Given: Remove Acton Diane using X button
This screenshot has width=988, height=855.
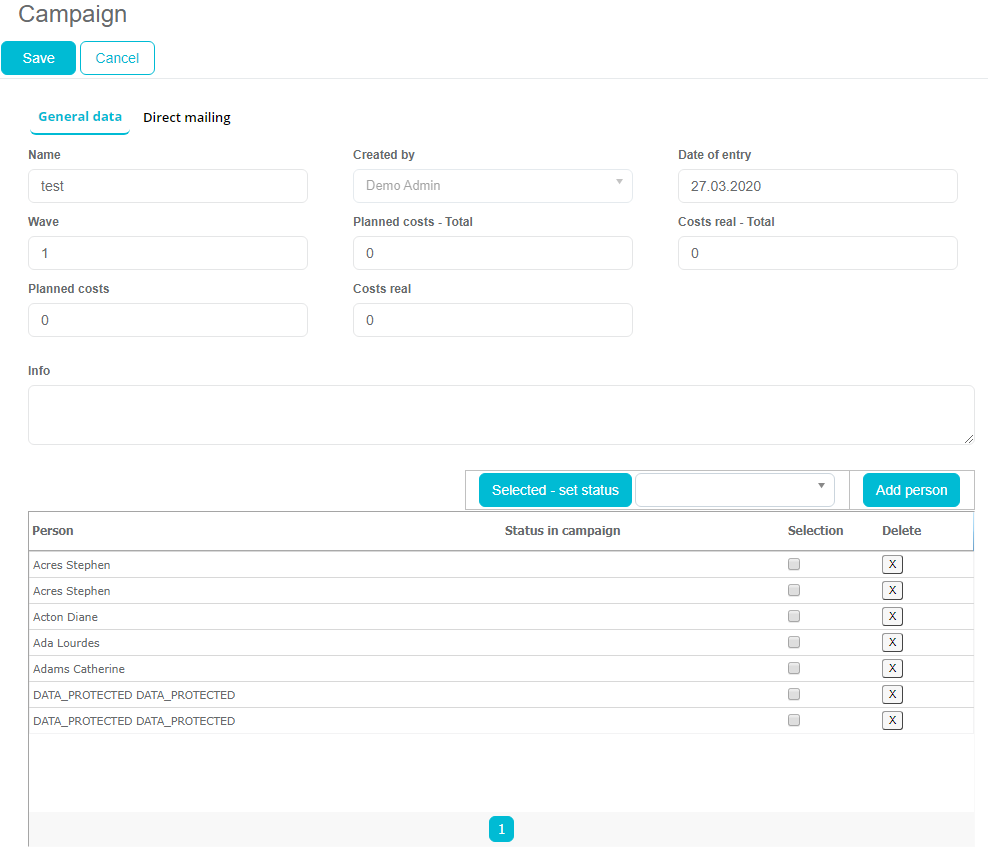Looking at the screenshot, I should (x=892, y=617).
